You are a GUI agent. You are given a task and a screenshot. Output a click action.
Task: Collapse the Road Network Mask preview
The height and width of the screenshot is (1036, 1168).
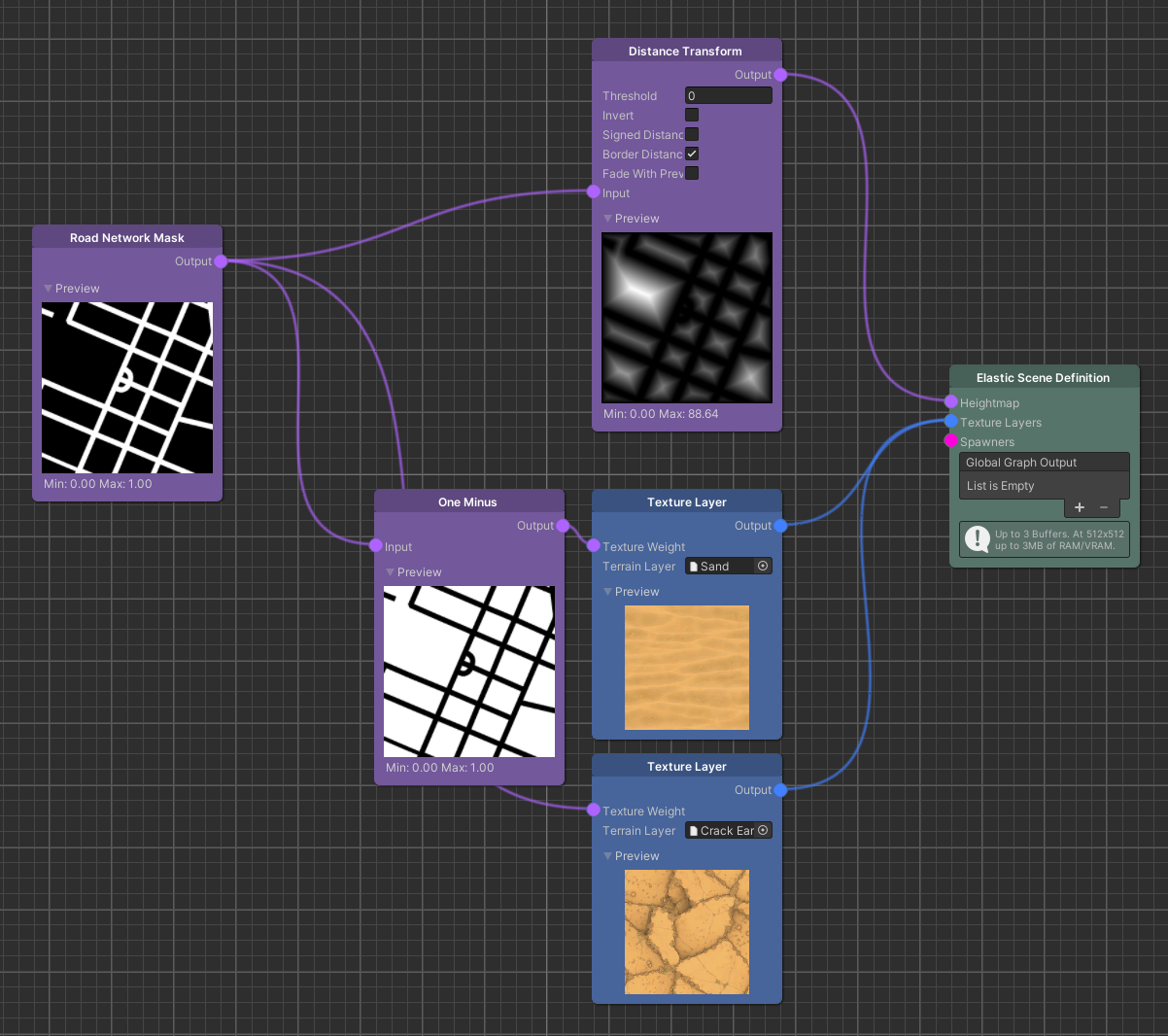(49, 289)
